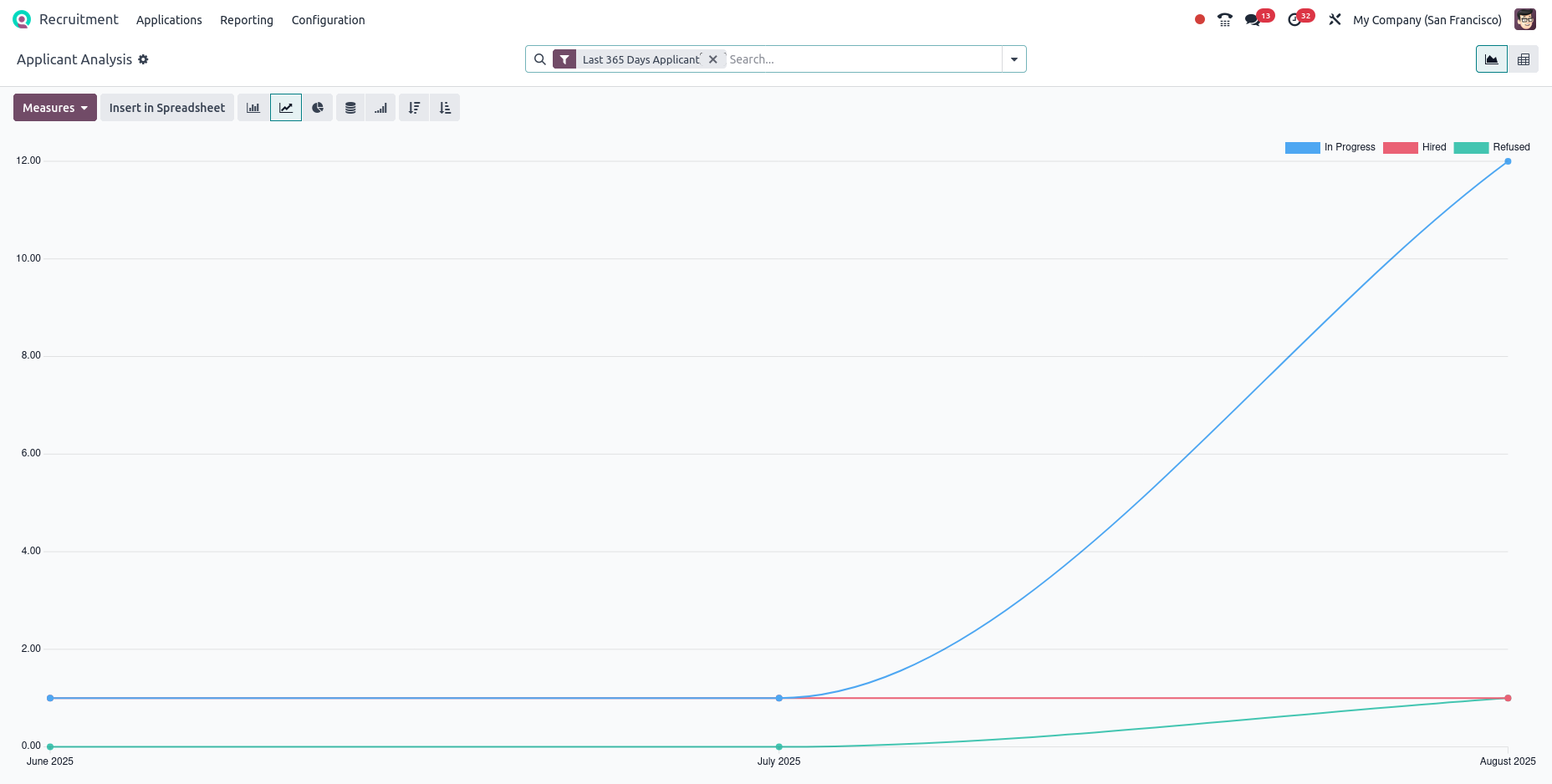Open the VoIP phone icon
This screenshot has height=784, width=1552.
1225,20
